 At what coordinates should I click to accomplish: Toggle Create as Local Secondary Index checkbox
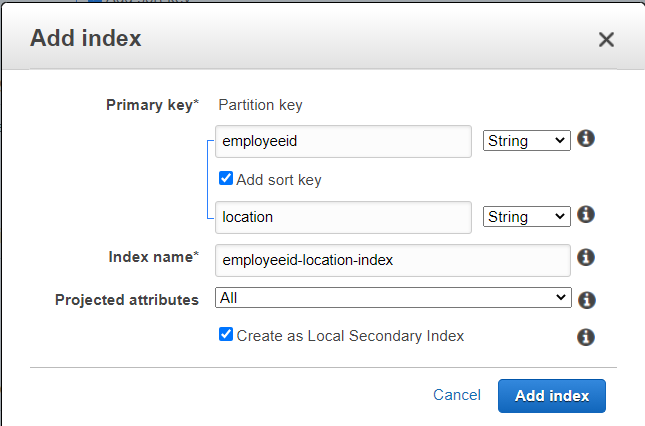(226, 336)
